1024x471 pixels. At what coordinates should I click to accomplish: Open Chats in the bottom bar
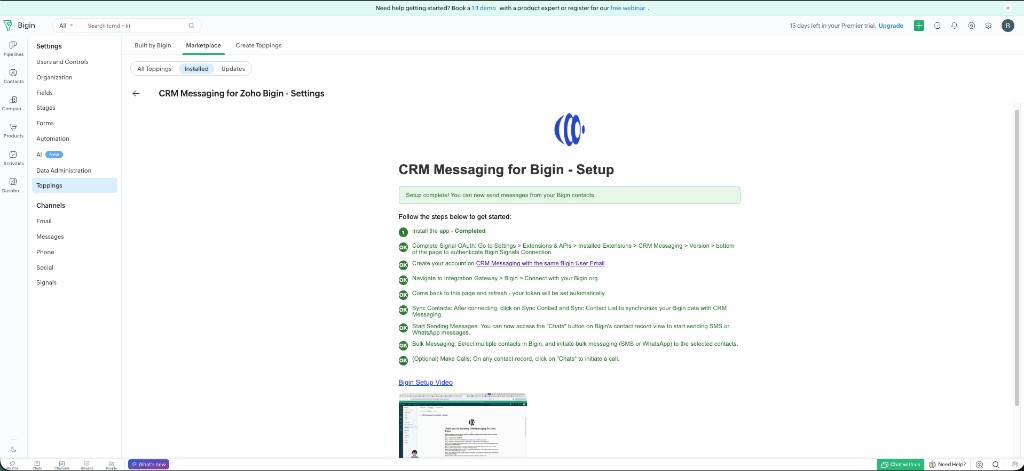(x=37, y=464)
